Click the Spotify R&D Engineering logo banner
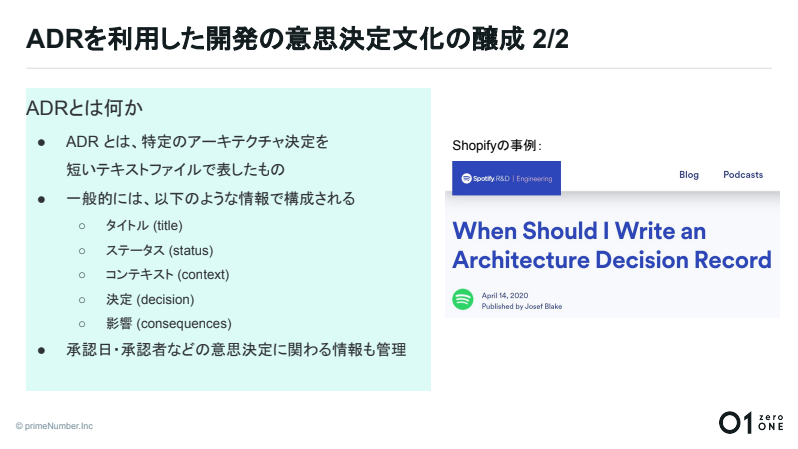798x449 pixels. [x=506, y=178]
